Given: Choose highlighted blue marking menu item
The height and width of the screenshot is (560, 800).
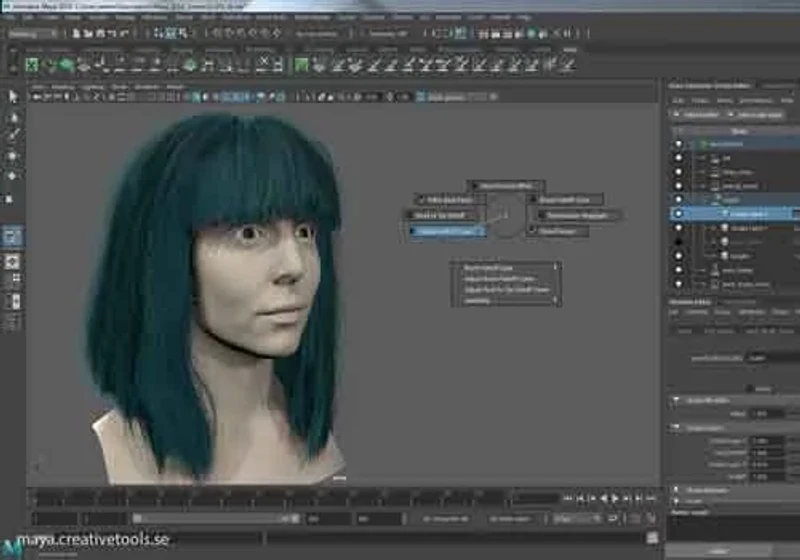Looking at the screenshot, I should (446, 232).
